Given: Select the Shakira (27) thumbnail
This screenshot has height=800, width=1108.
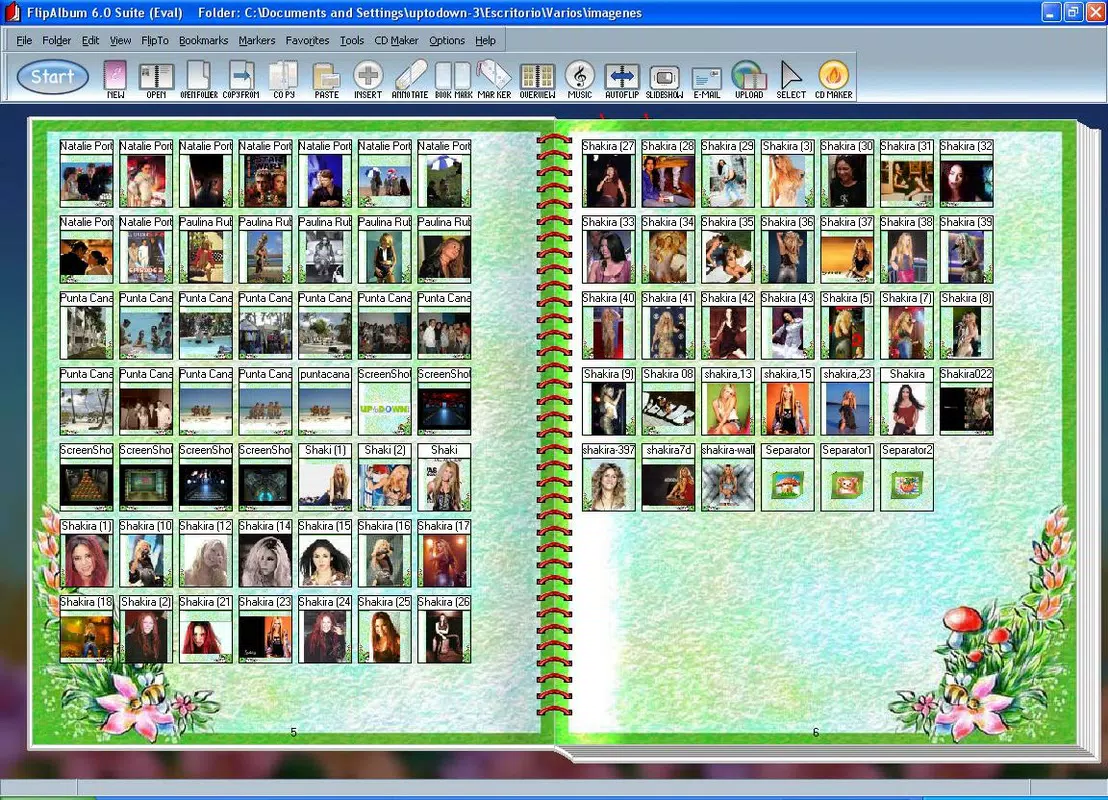Looking at the screenshot, I should 608,173.
